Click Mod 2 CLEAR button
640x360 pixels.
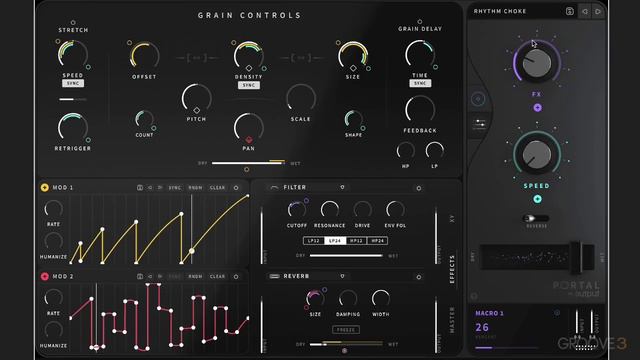tap(217, 276)
